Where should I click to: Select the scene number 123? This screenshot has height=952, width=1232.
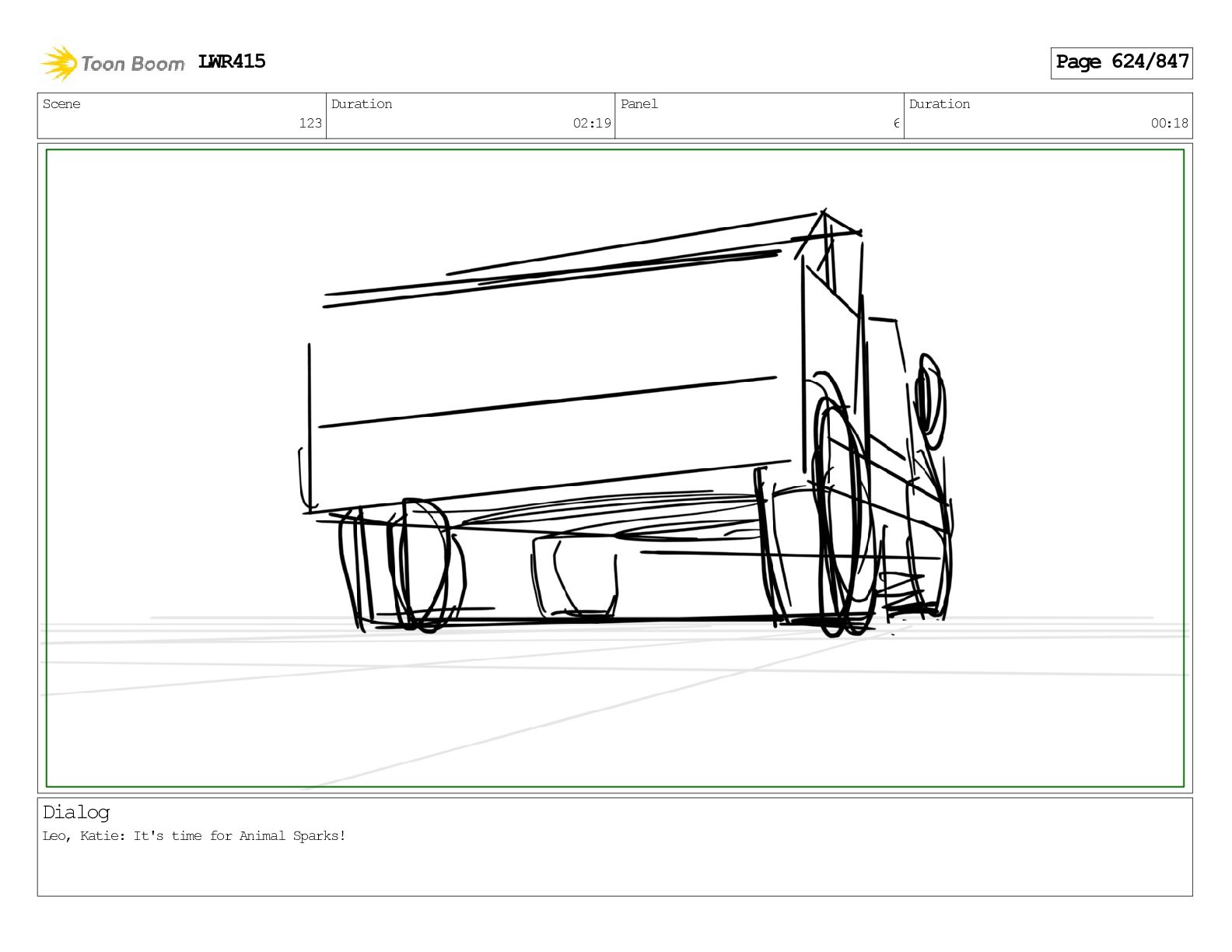point(310,123)
